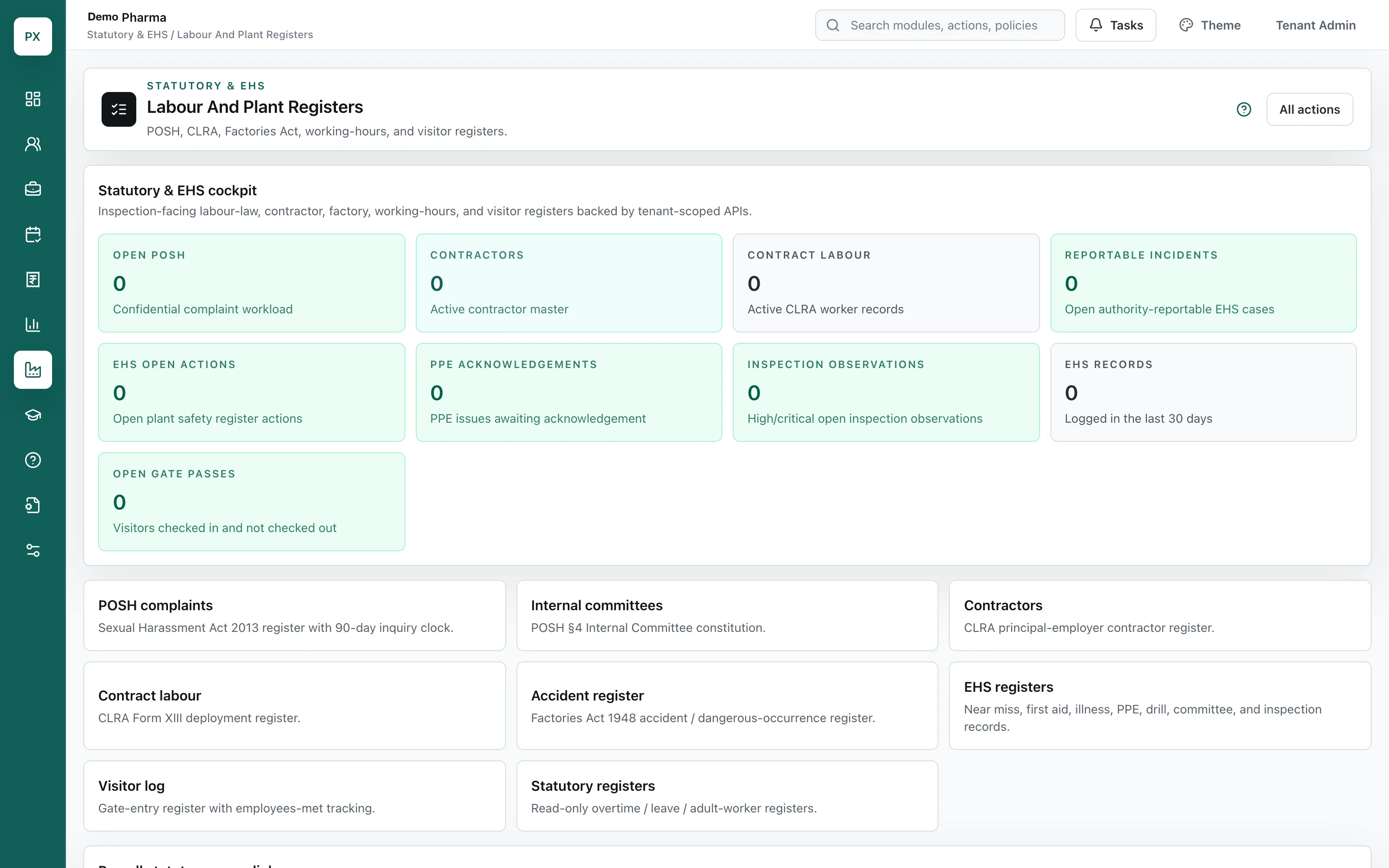Open the EHS Open Actions stat card
Viewport: 1389px width, 868px height.
click(251, 392)
